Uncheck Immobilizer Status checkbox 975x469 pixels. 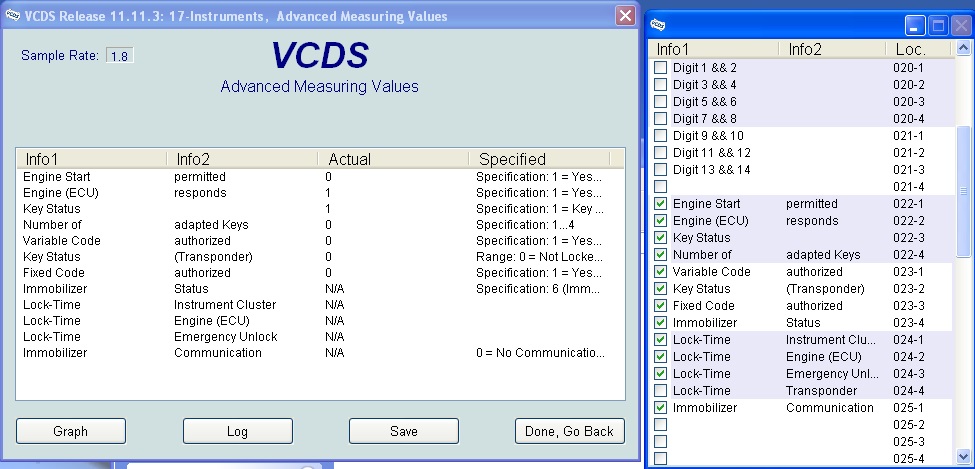tap(660, 323)
